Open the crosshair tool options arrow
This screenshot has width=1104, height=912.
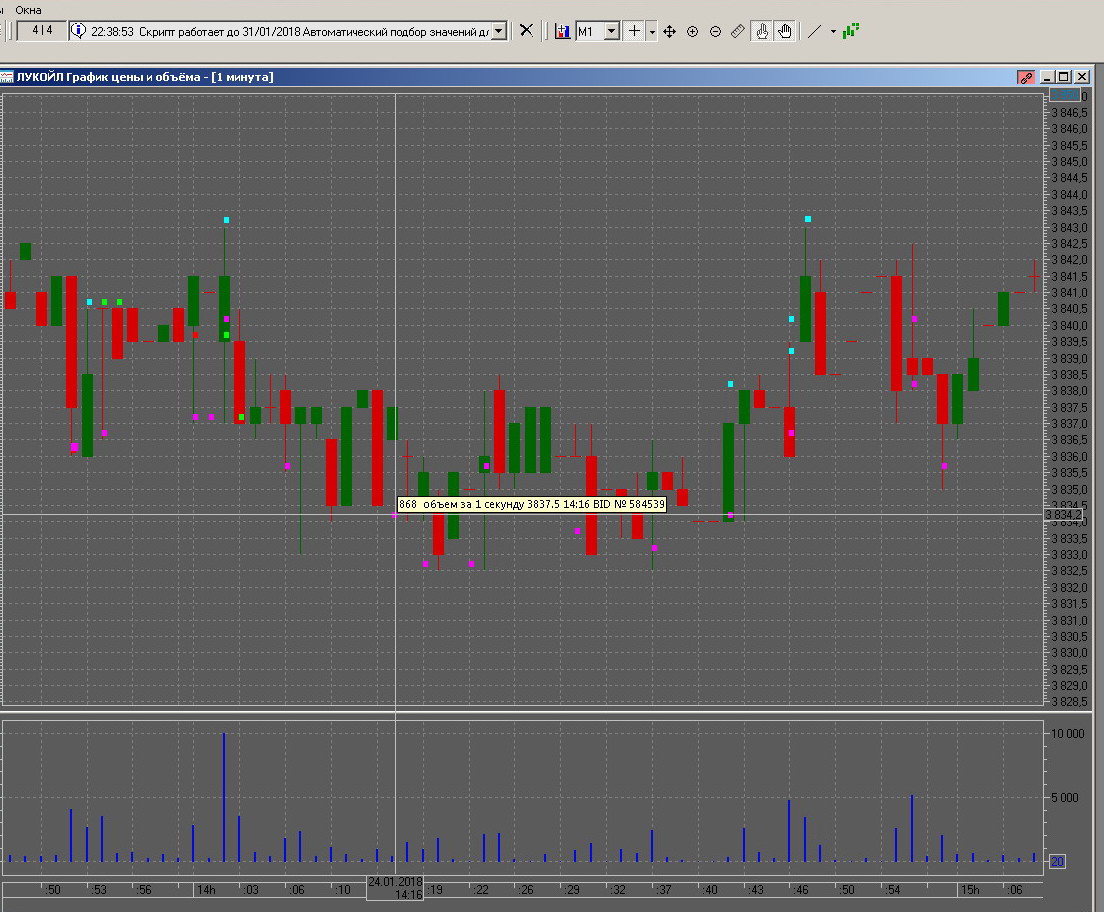[x=652, y=31]
